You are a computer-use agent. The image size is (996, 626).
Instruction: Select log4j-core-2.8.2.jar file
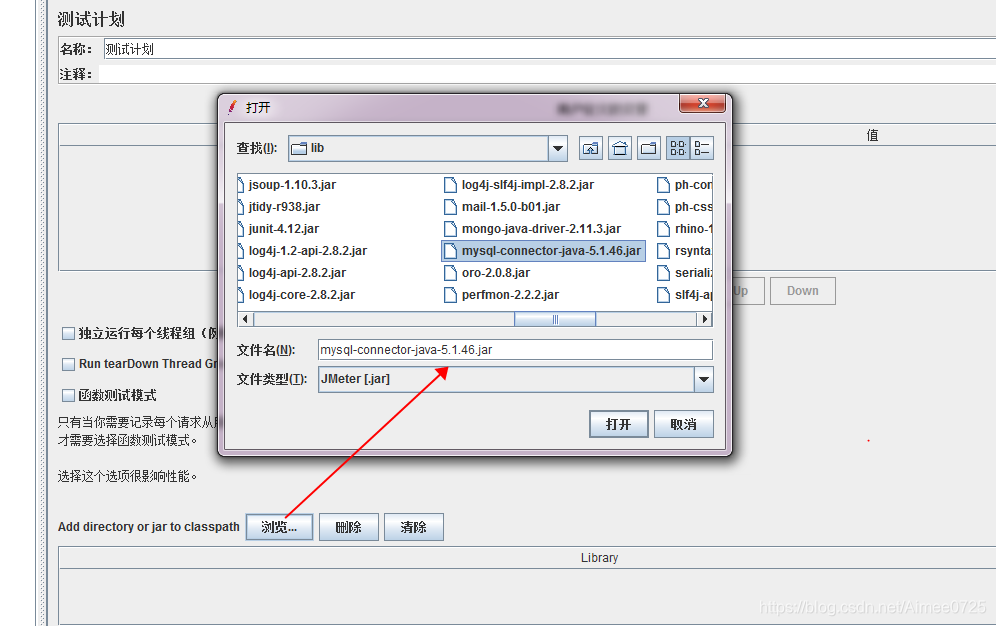pos(302,295)
